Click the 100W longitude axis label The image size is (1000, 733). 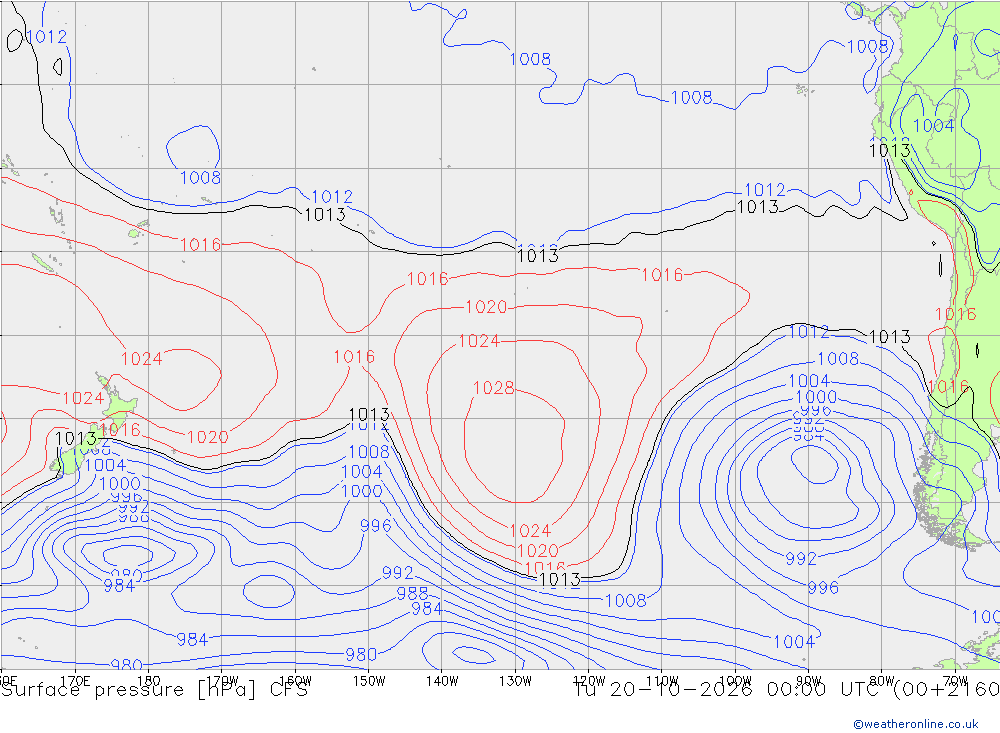pyautogui.click(x=735, y=681)
